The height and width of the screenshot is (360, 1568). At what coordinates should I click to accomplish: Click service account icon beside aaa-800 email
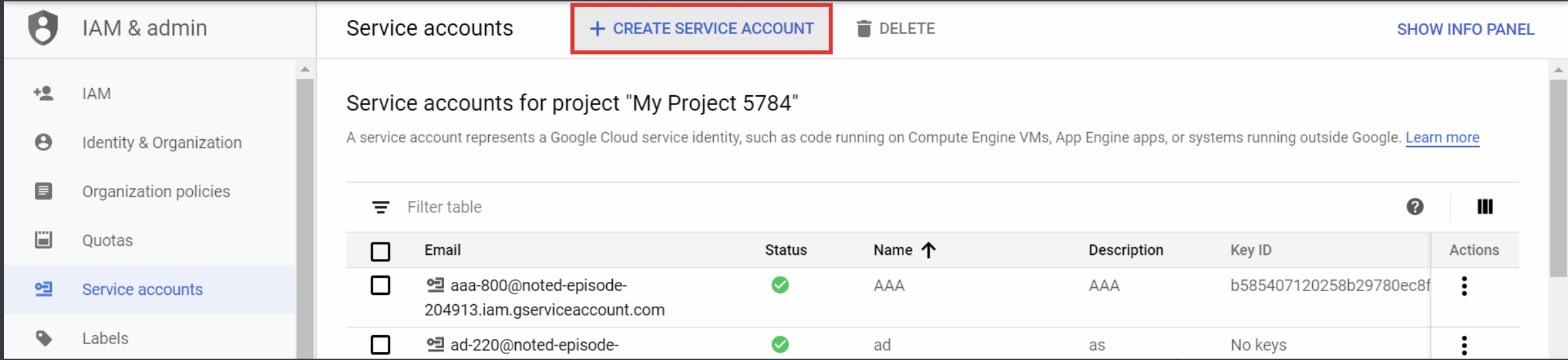[435, 285]
